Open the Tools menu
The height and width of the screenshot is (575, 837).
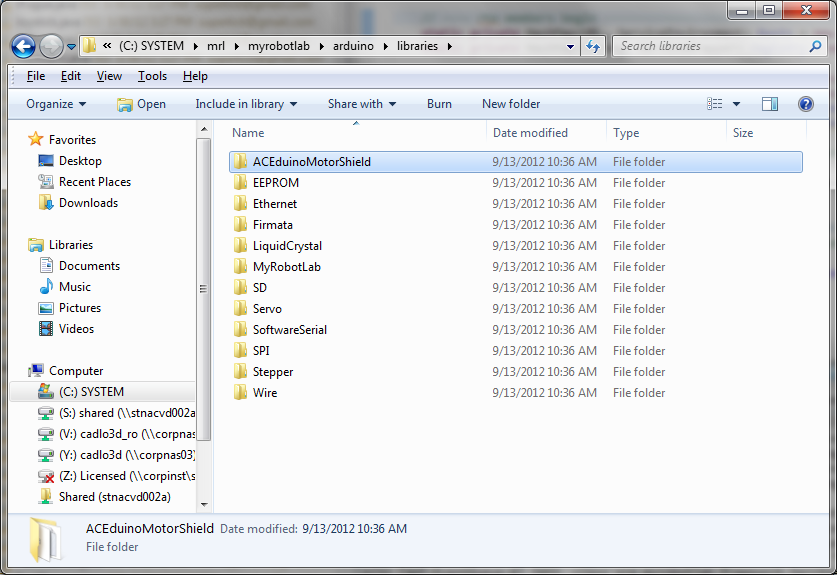pyautogui.click(x=152, y=76)
